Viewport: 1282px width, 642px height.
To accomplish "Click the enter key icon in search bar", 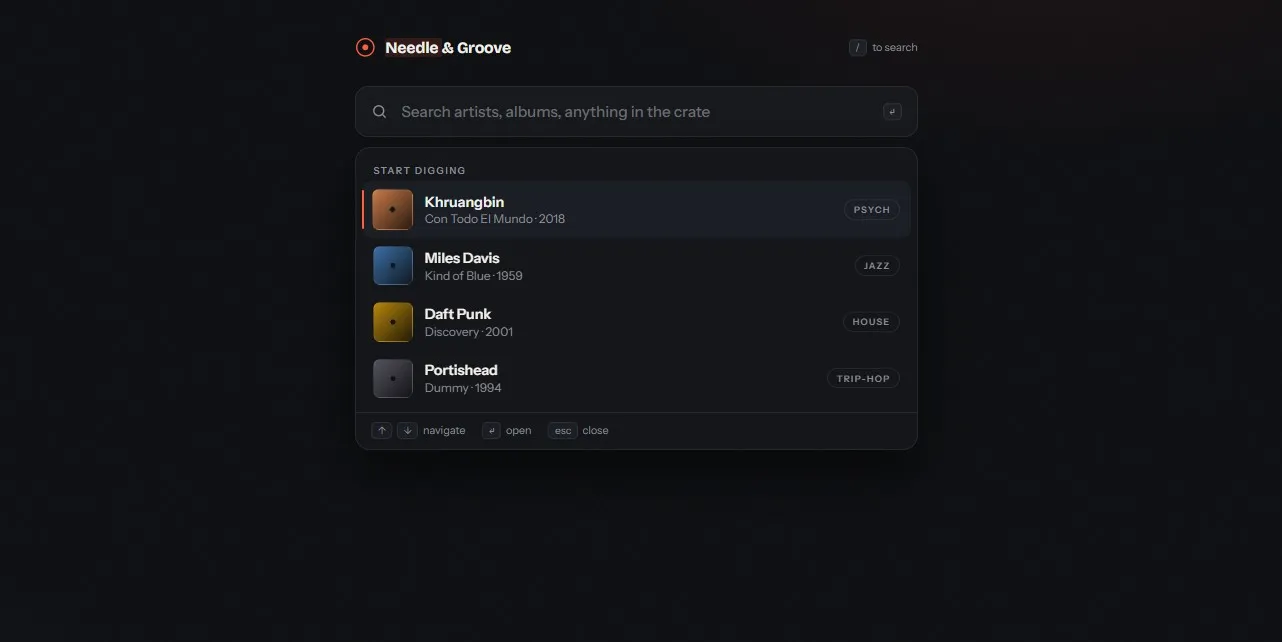I will (892, 111).
